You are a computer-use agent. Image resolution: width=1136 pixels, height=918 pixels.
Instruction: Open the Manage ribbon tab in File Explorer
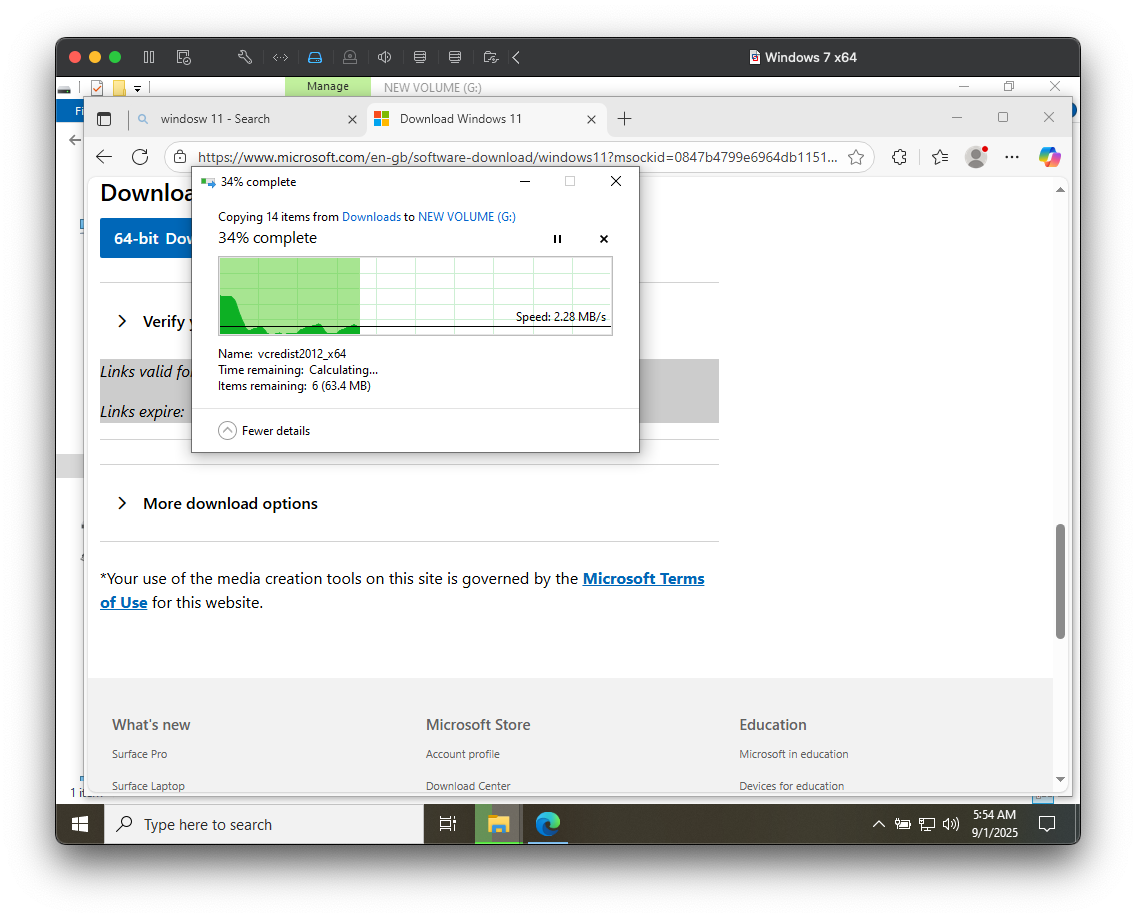point(327,86)
